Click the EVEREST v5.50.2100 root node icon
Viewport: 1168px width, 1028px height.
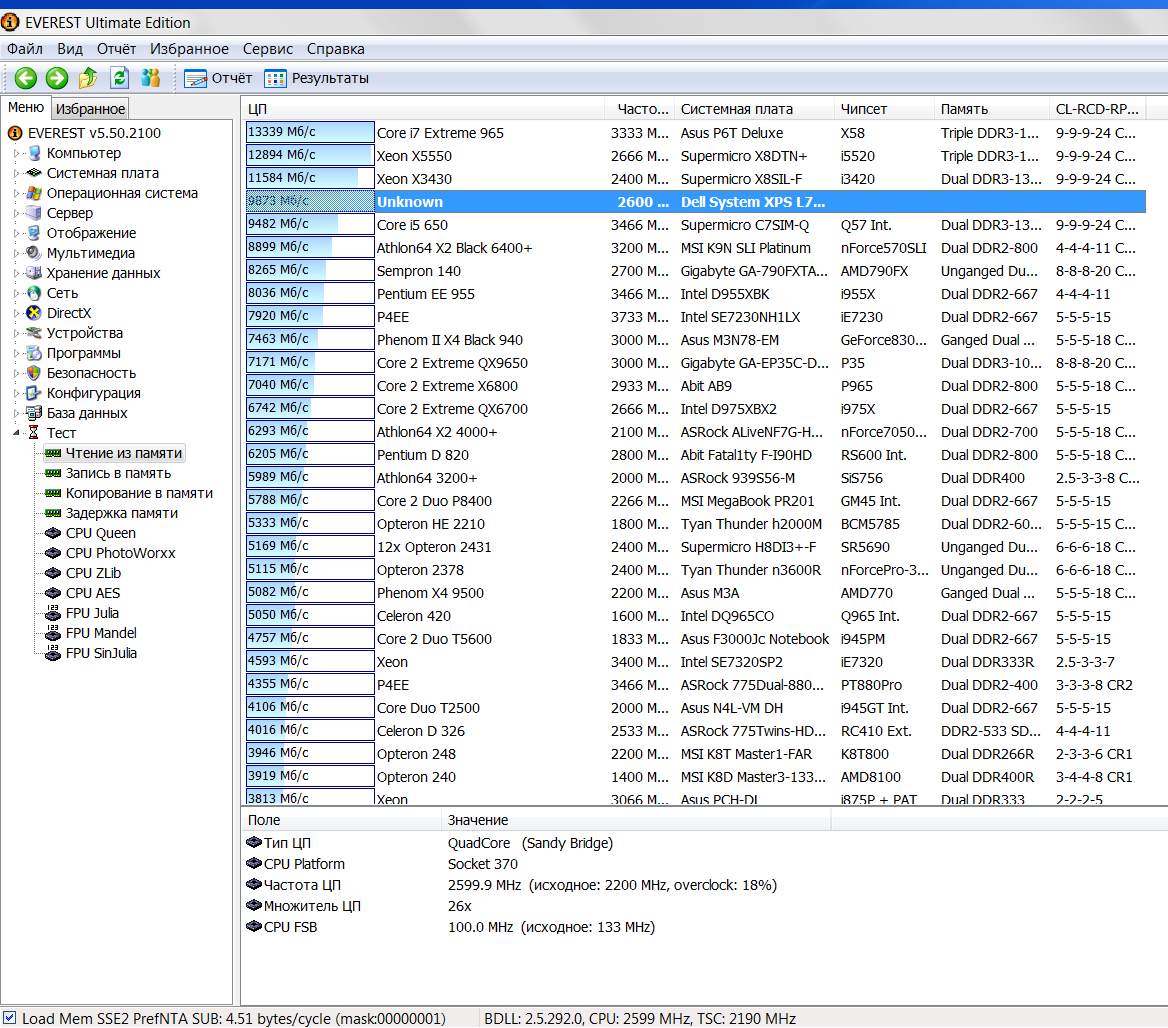(x=15, y=133)
